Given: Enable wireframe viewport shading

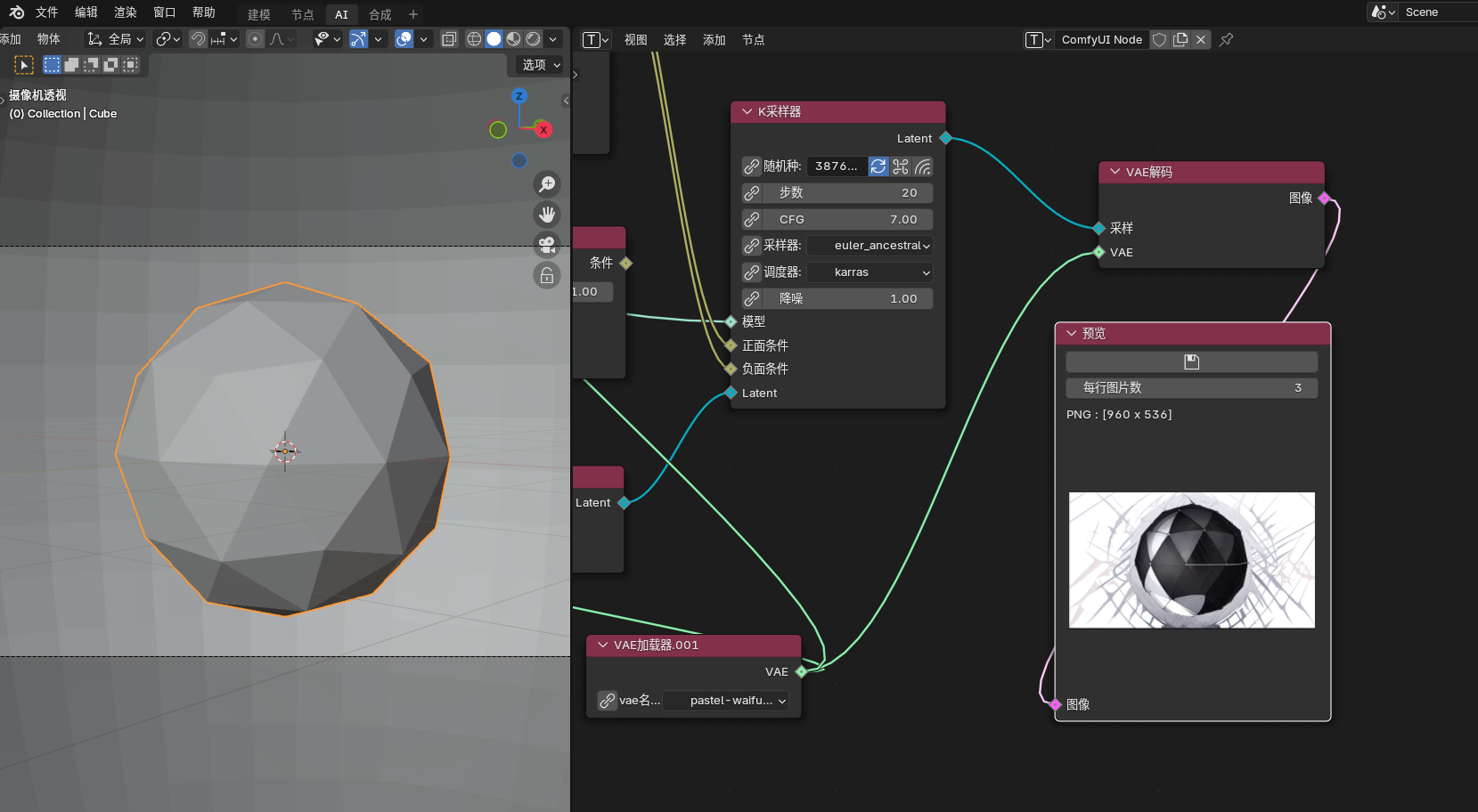Looking at the screenshot, I should [x=474, y=39].
